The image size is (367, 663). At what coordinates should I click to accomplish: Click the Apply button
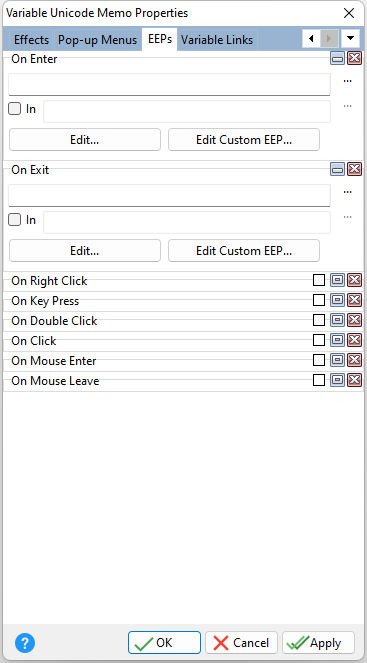tap(318, 643)
